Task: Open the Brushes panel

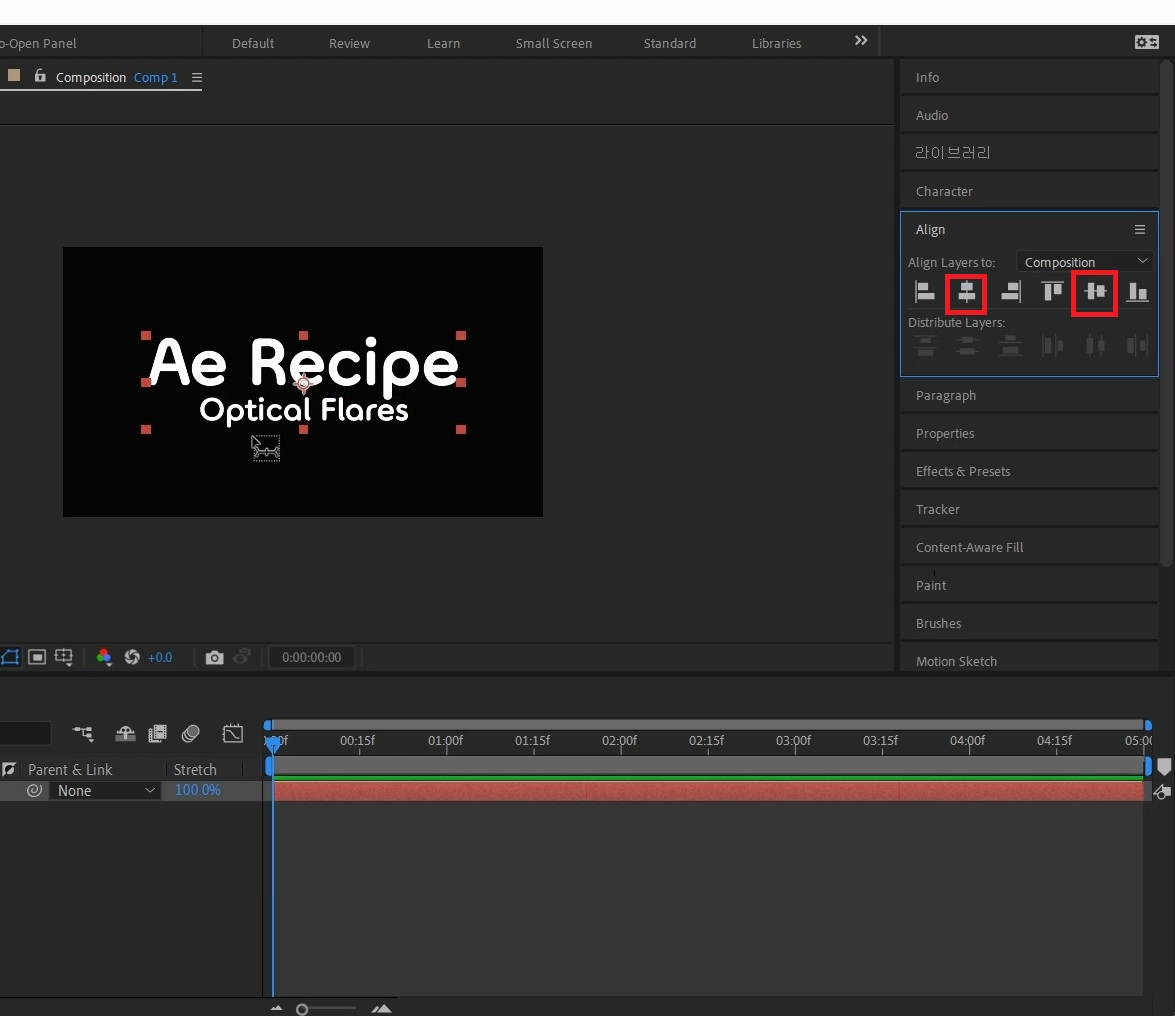Action: pos(1029,623)
